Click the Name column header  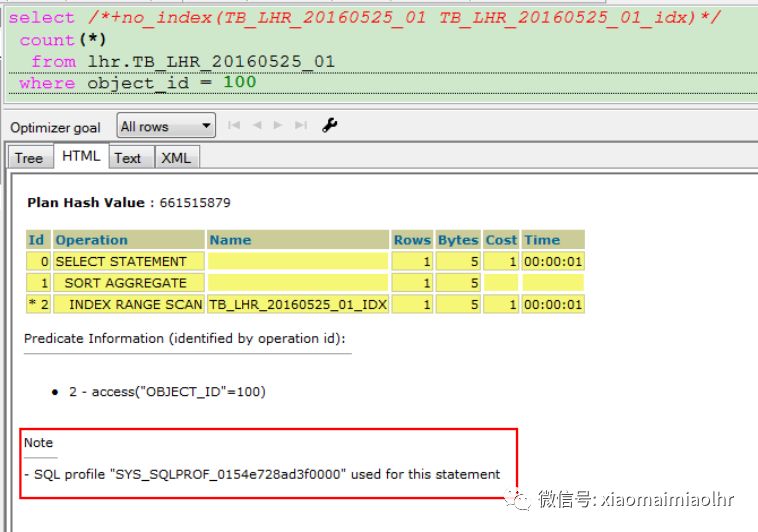click(x=298, y=240)
